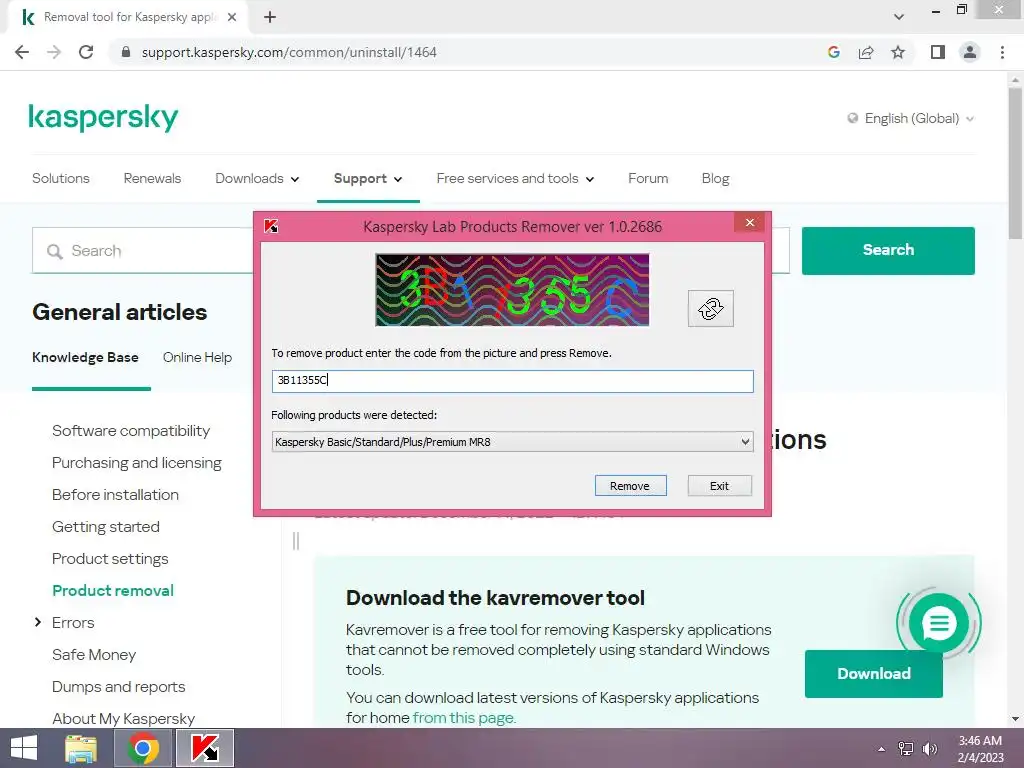Click the volume speaker tray icon
The width and height of the screenshot is (1024, 768).
[x=930, y=749]
